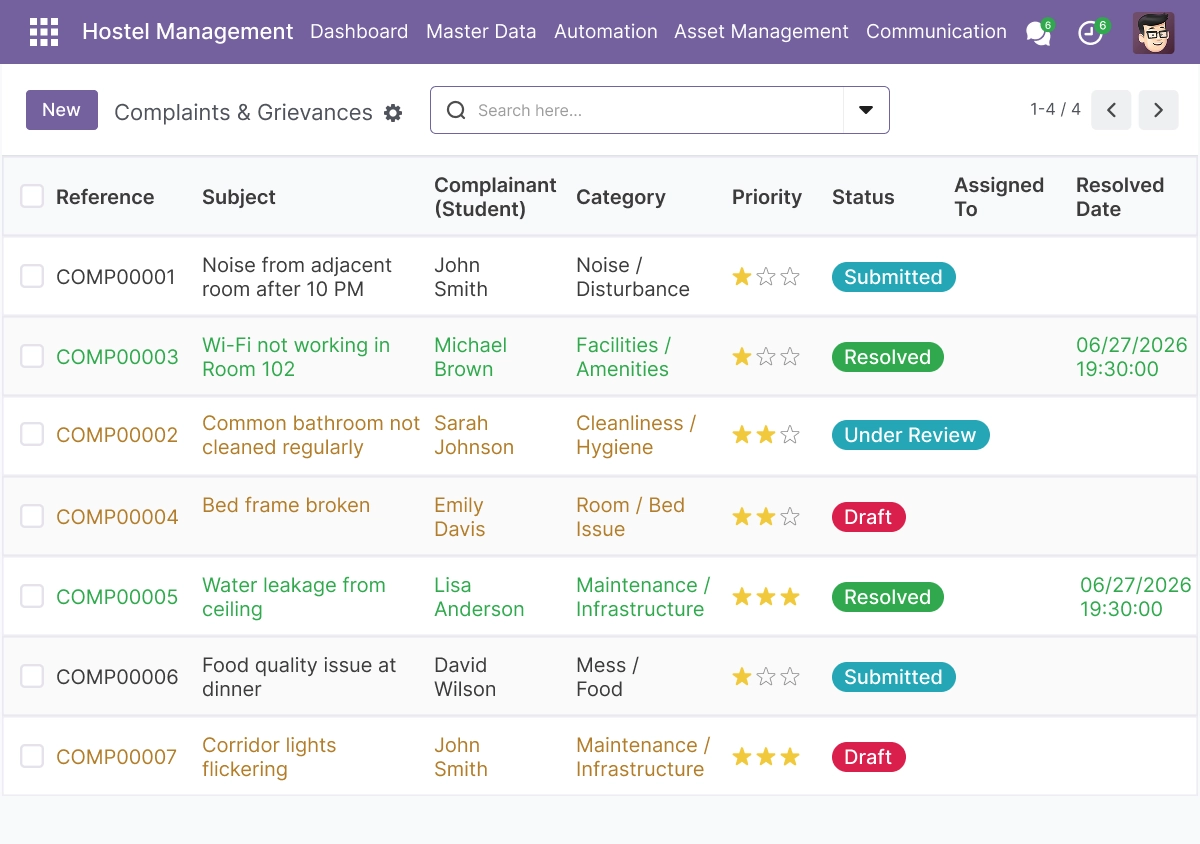Go to next page arrow
This screenshot has height=844, width=1200.
1158,110
